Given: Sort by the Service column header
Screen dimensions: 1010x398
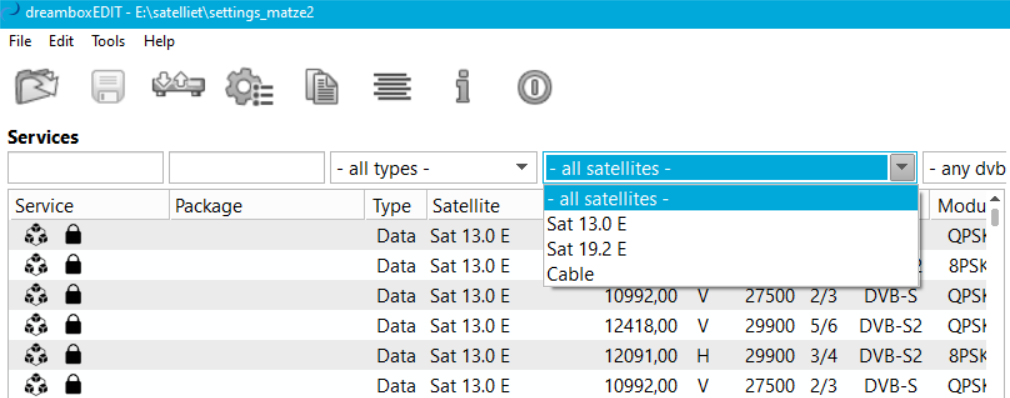Looking at the screenshot, I should click(89, 205).
